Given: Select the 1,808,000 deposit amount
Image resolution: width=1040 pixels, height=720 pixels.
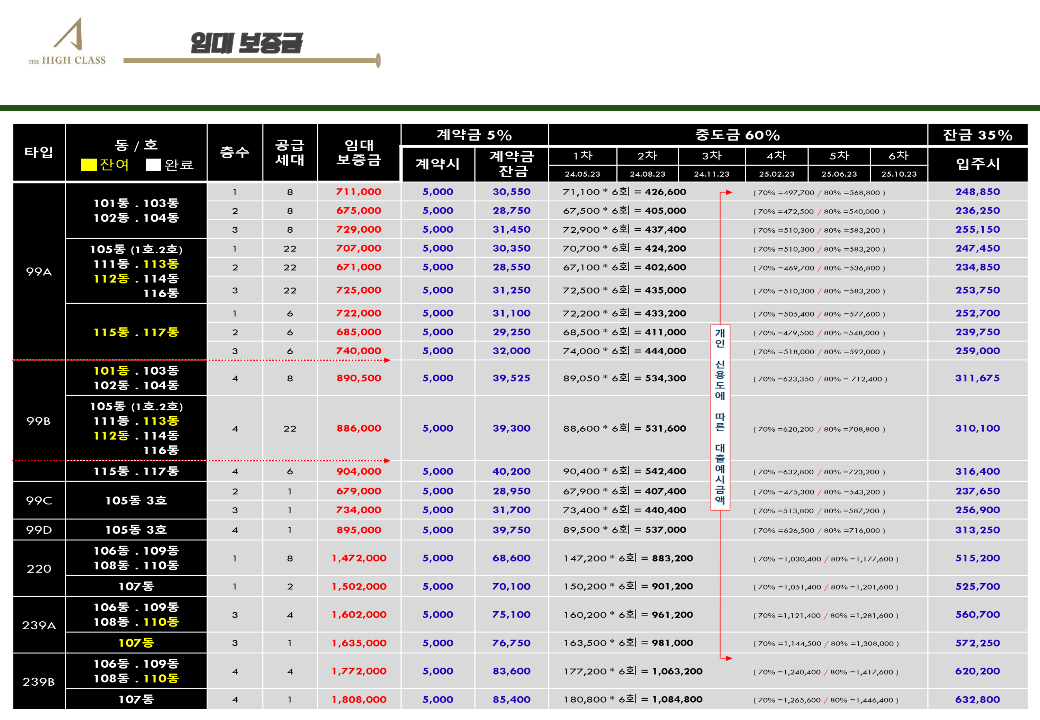Looking at the screenshot, I should (359, 700).
